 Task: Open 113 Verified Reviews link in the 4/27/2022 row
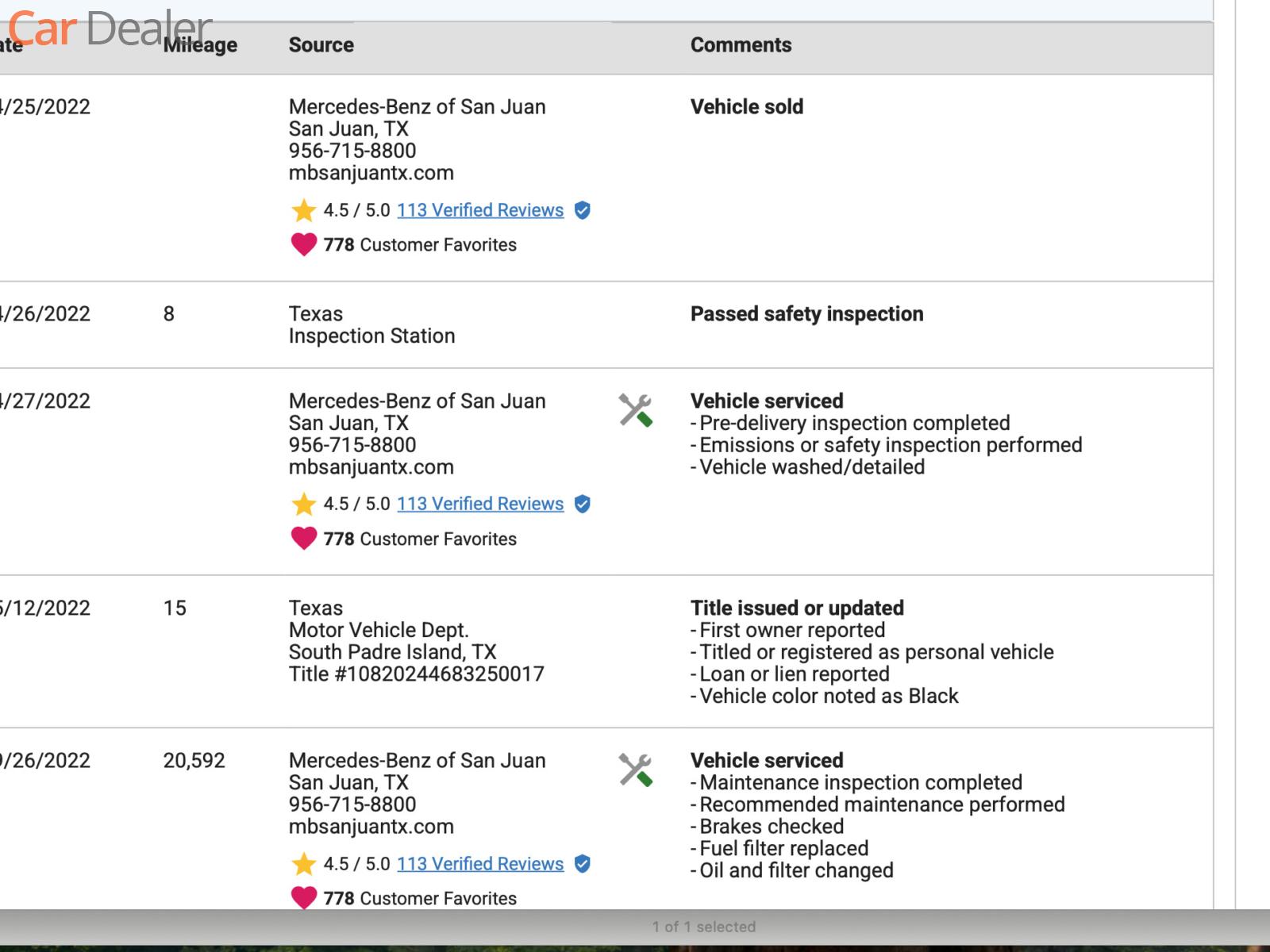point(480,504)
